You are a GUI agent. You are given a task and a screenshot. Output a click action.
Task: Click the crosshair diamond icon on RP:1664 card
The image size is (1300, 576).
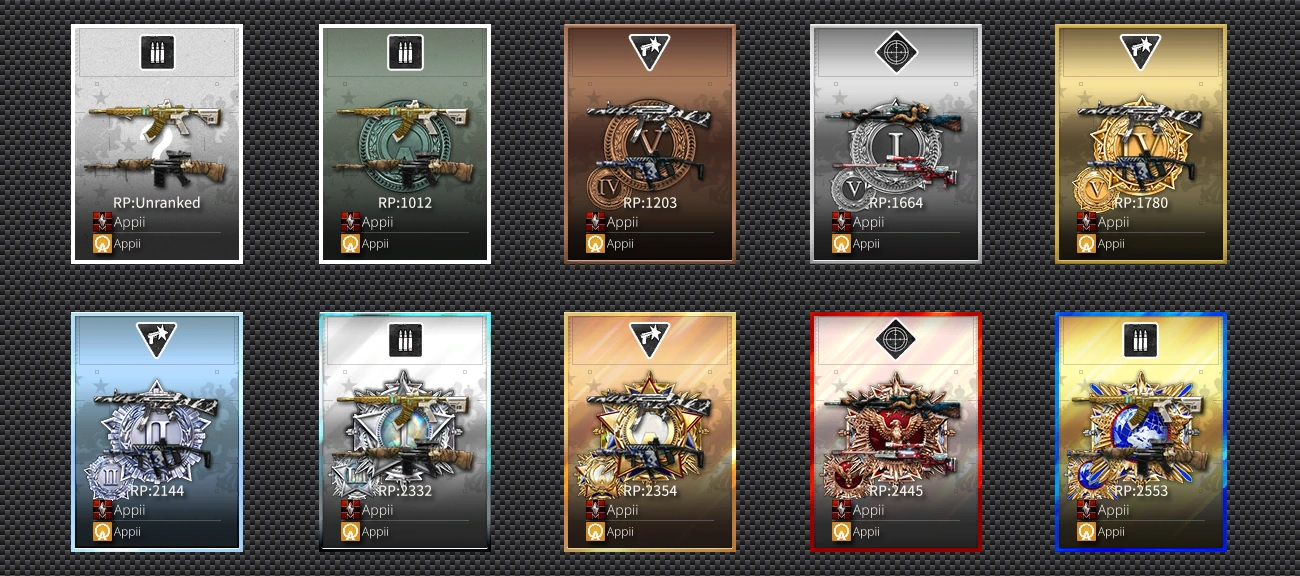(896, 53)
